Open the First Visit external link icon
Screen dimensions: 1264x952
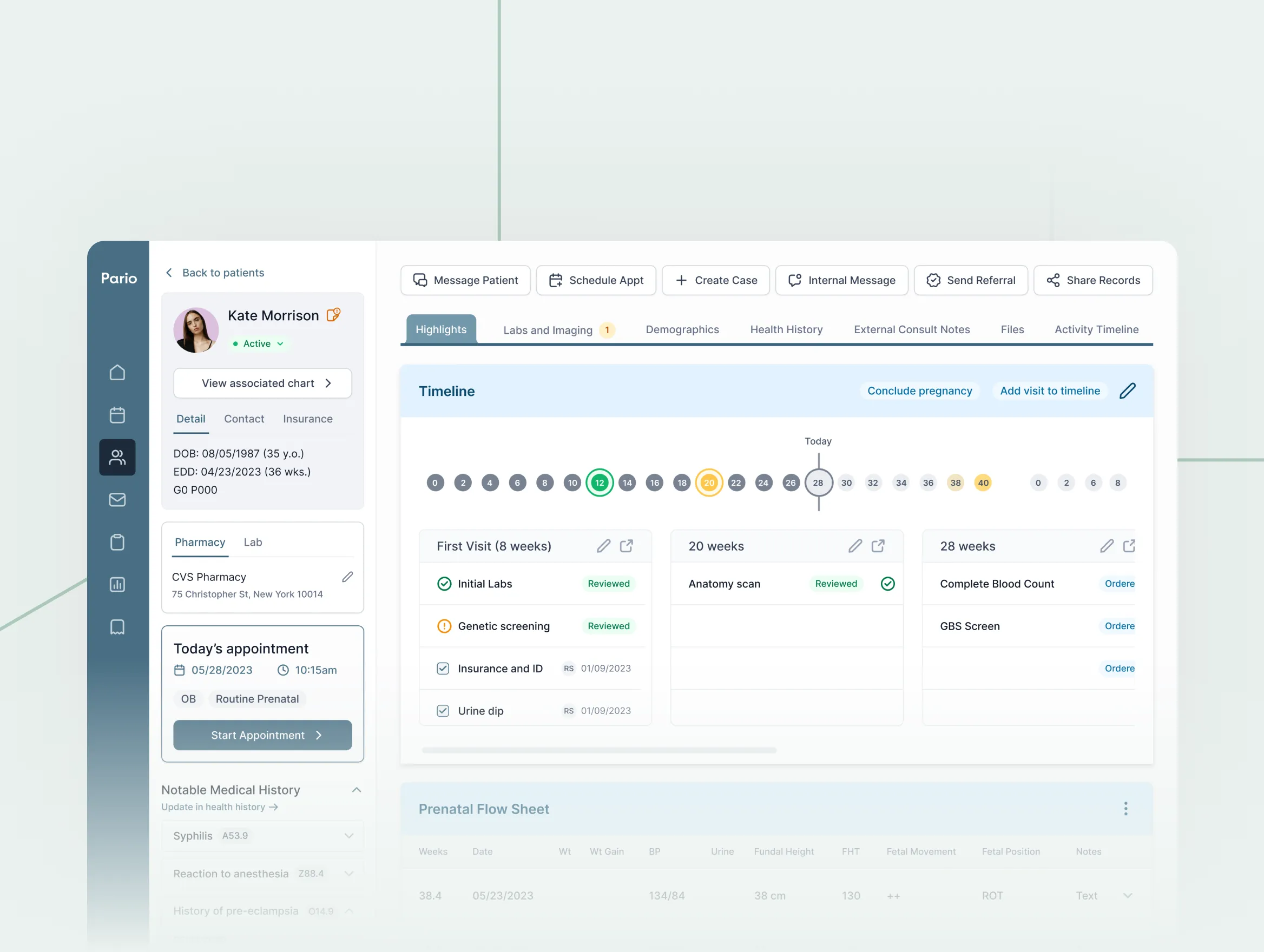626,546
